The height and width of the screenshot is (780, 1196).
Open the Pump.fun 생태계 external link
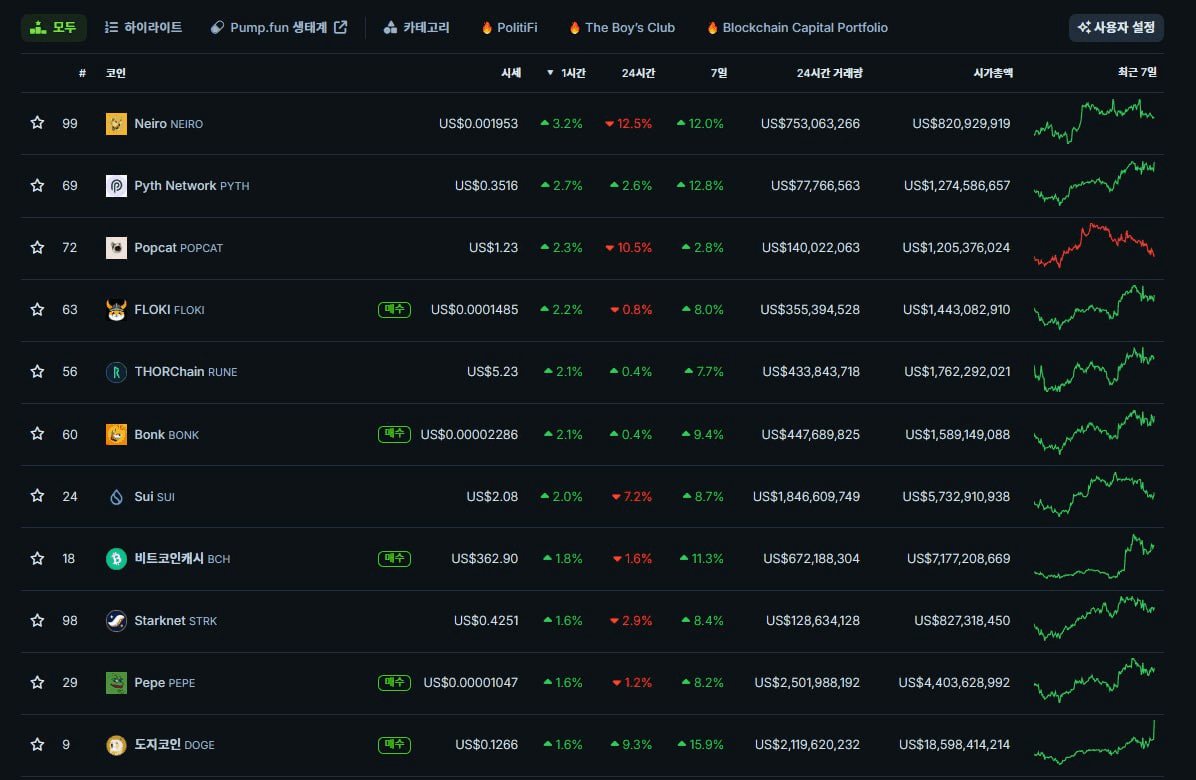pyautogui.click(x=279, y=27)
